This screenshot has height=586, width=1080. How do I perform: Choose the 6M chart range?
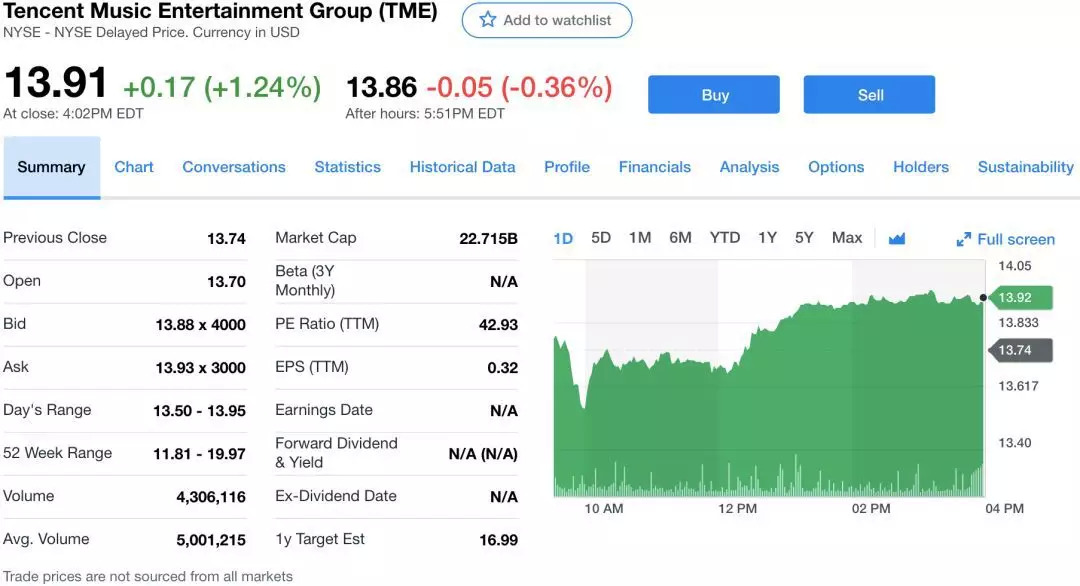click(681, 238)
